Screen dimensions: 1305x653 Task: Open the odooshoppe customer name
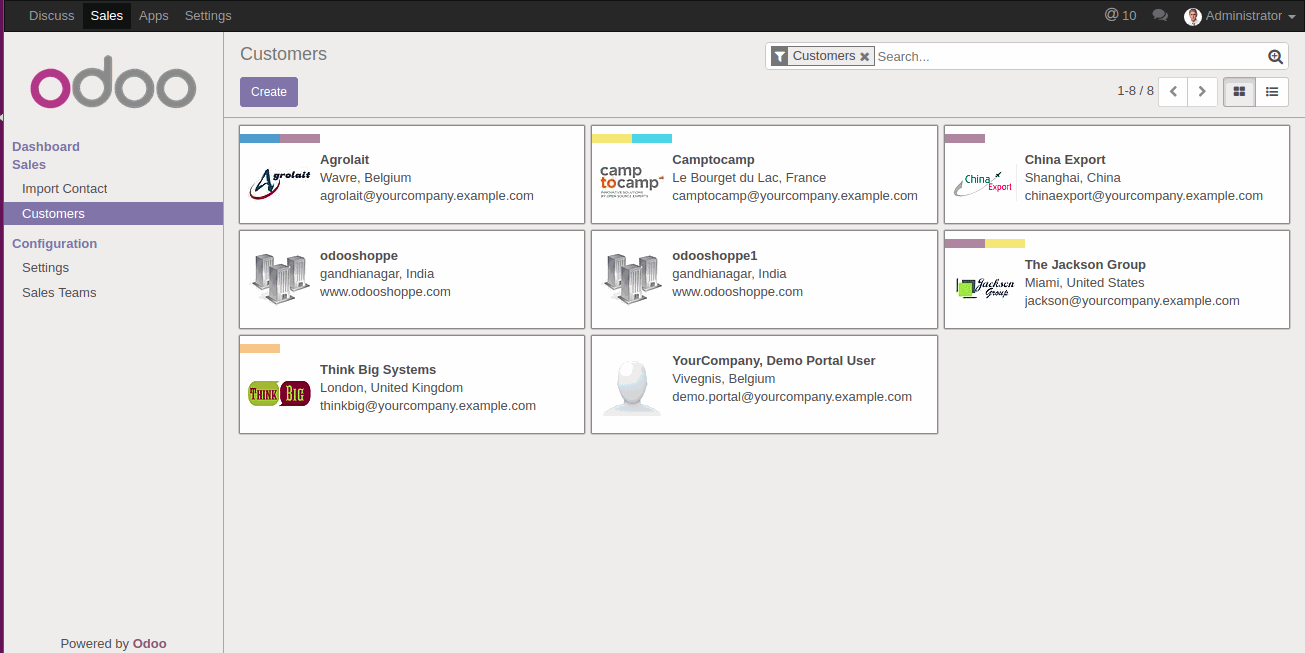tap(359, 256)
